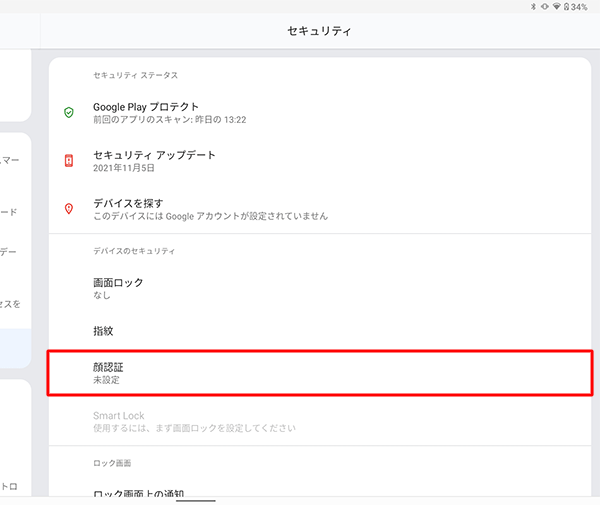Open 指紋 fingerprint setting
Screen dimensions: 600x505
[x=320, y=331]
